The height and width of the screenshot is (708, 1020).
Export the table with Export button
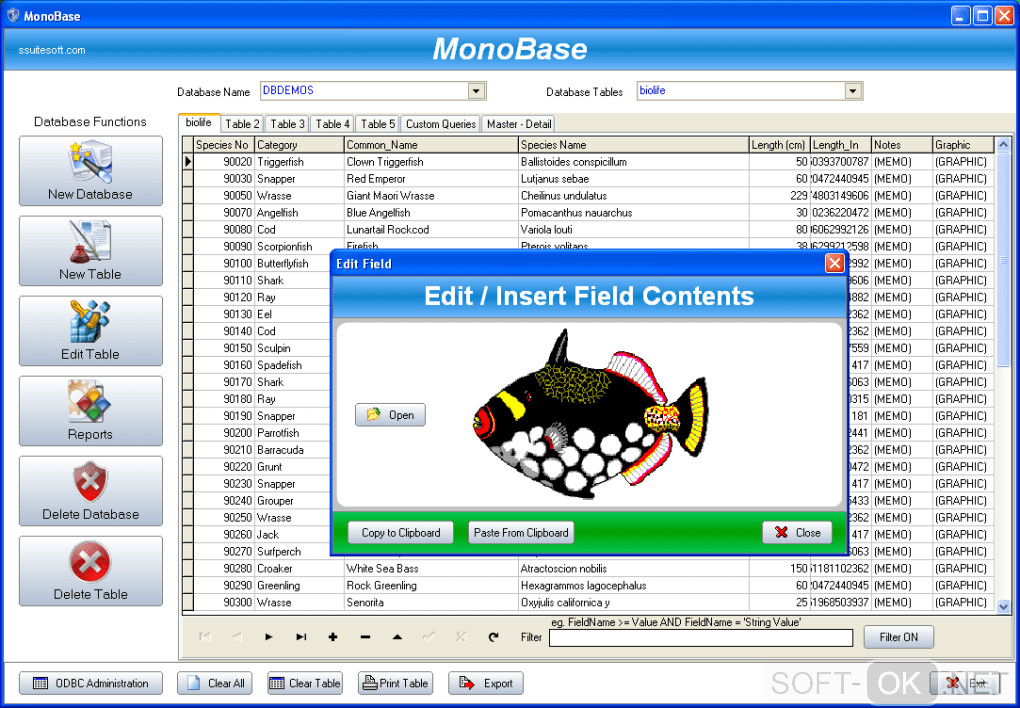pos(486,683)
